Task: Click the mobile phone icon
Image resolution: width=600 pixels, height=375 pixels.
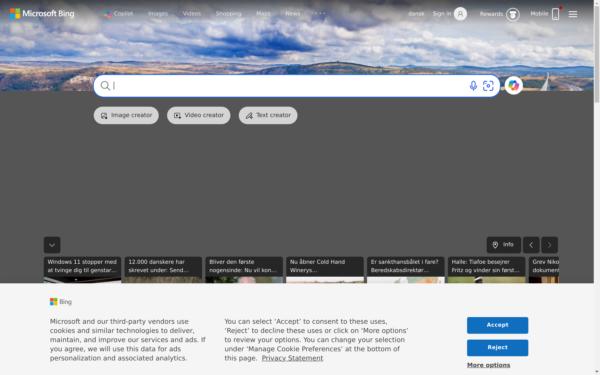Action: [556, 14]
